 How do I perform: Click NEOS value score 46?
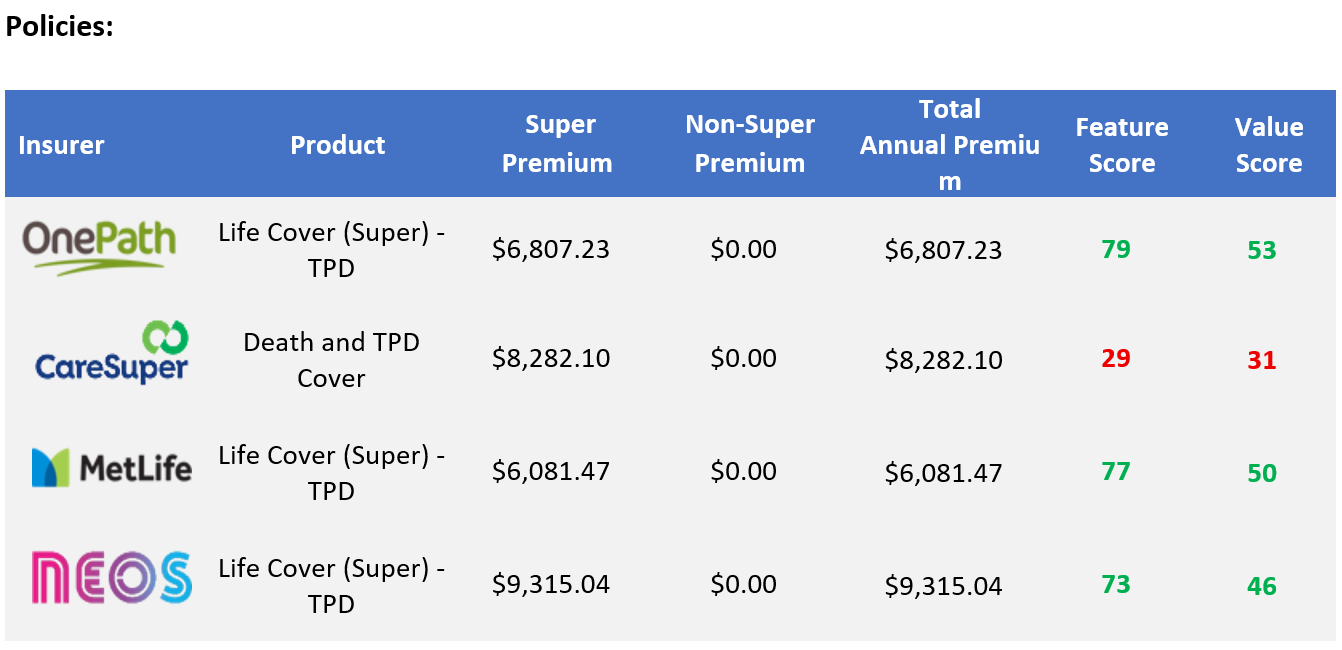coord(1262,586)
